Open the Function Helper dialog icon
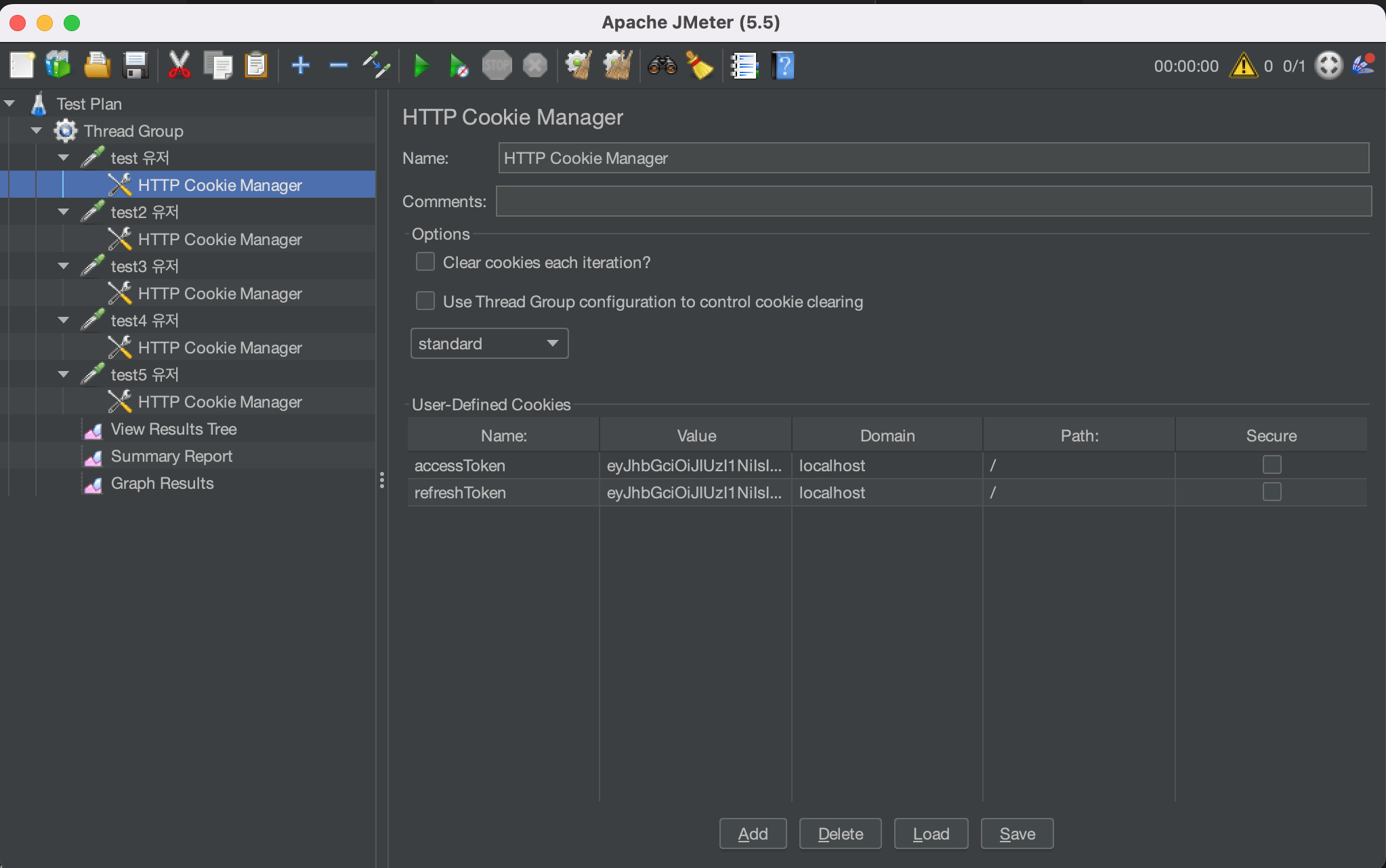 coord(744,66)
